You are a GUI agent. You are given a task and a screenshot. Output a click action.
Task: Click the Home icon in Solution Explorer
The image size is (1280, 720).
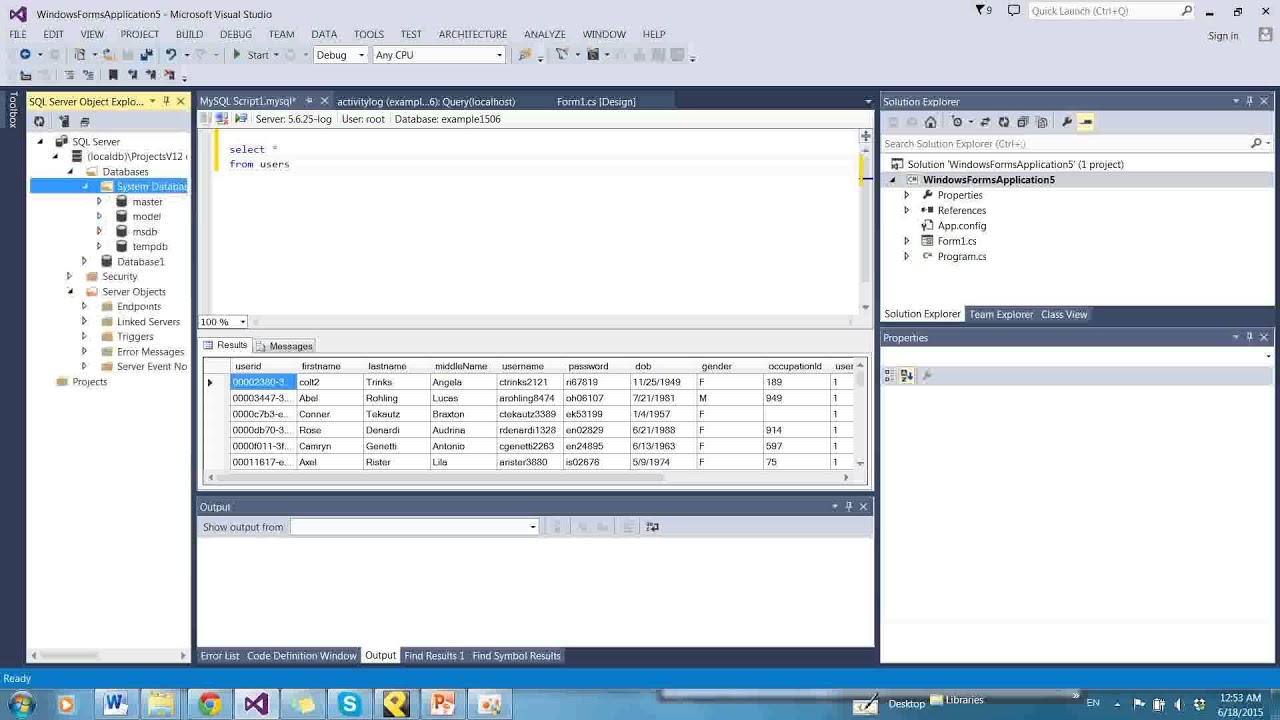click(x=930, y=122)
